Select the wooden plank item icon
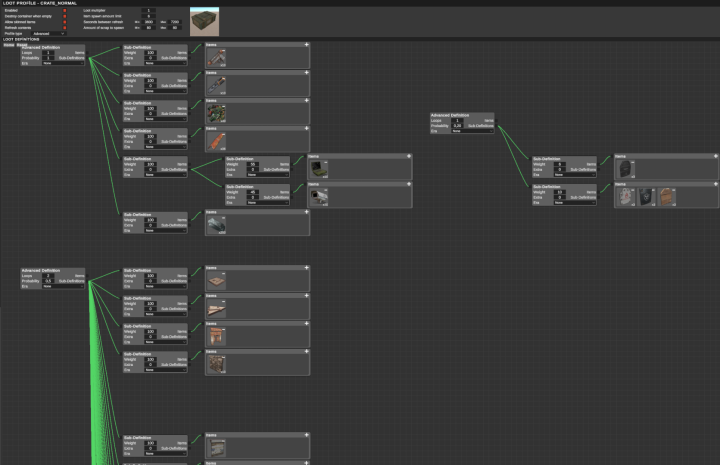 [x=216, y=309]
